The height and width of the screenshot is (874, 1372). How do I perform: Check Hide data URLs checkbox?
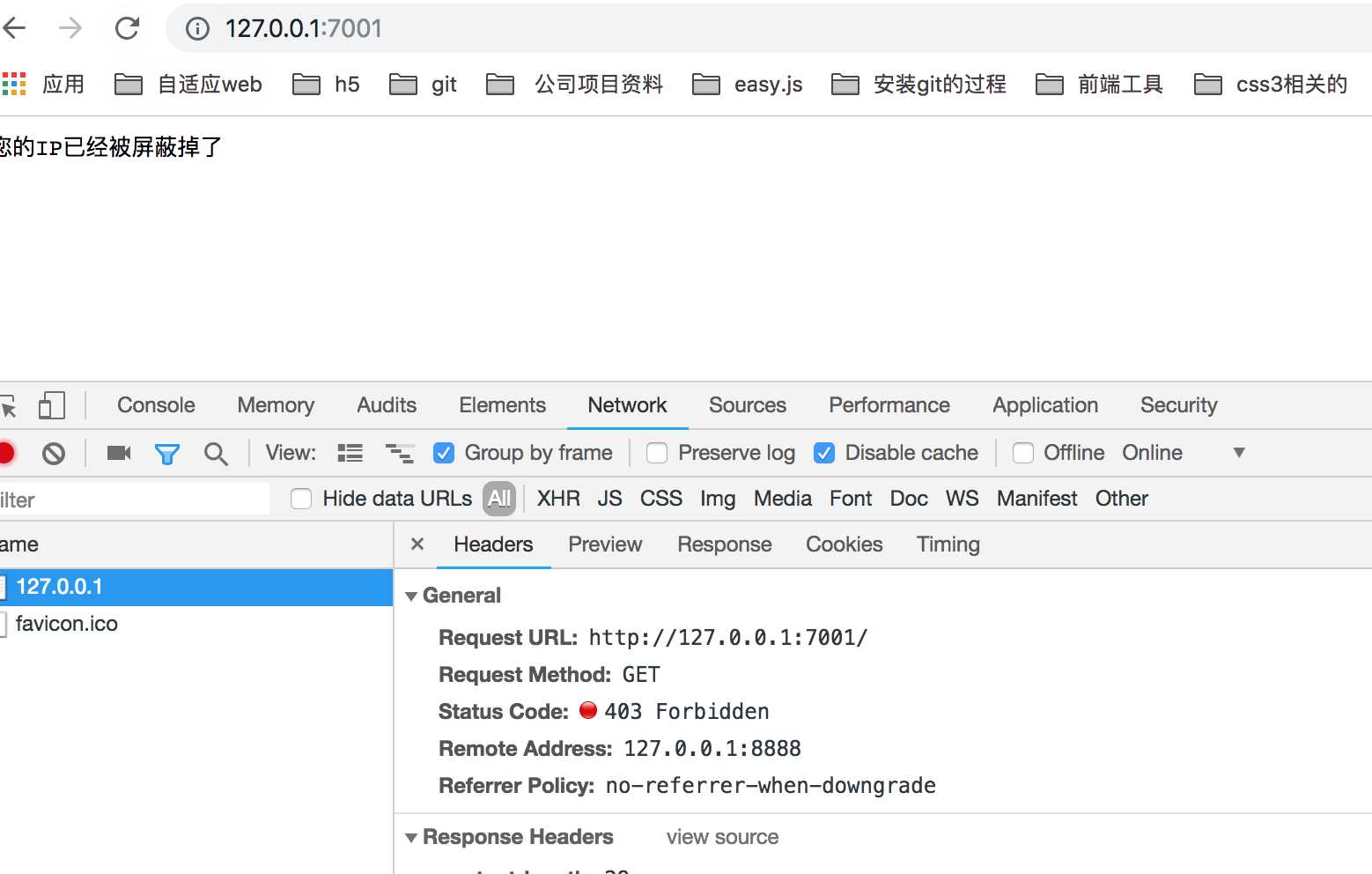[x=301, y=499]
